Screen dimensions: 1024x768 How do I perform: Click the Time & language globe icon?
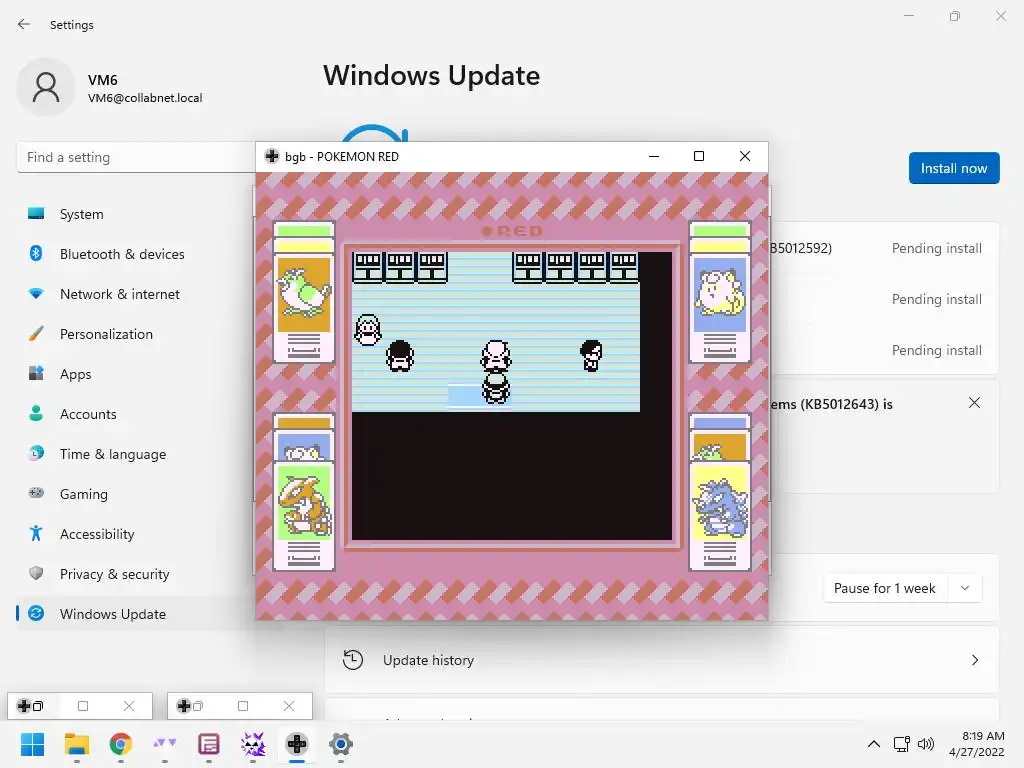click(x=36, y=453)
